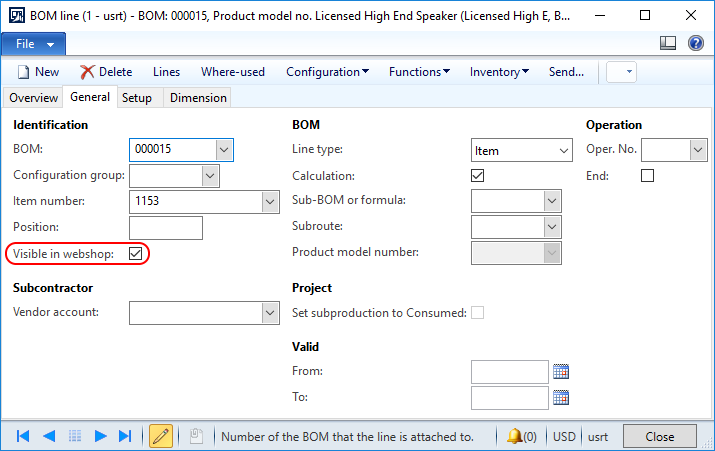Go to first record with navigation arrow
Screen dimensions: 715x451
[x=23, y=436]
